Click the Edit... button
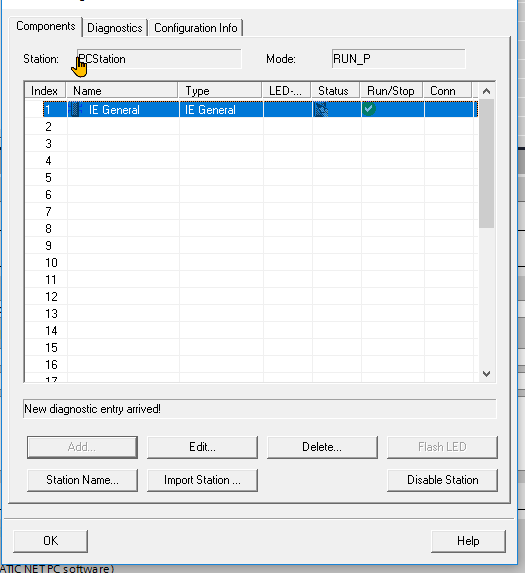This screenshot has width=525, height=573. tap(202, 447)
